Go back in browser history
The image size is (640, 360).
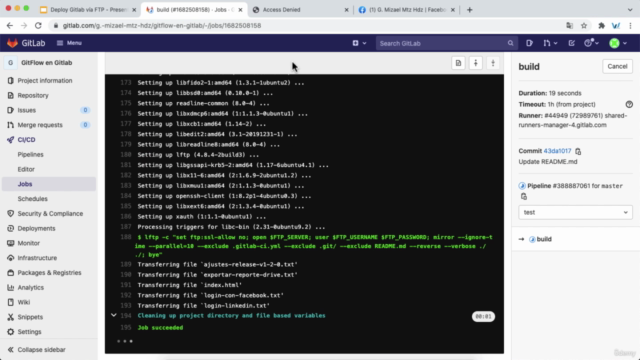(10, 26)
